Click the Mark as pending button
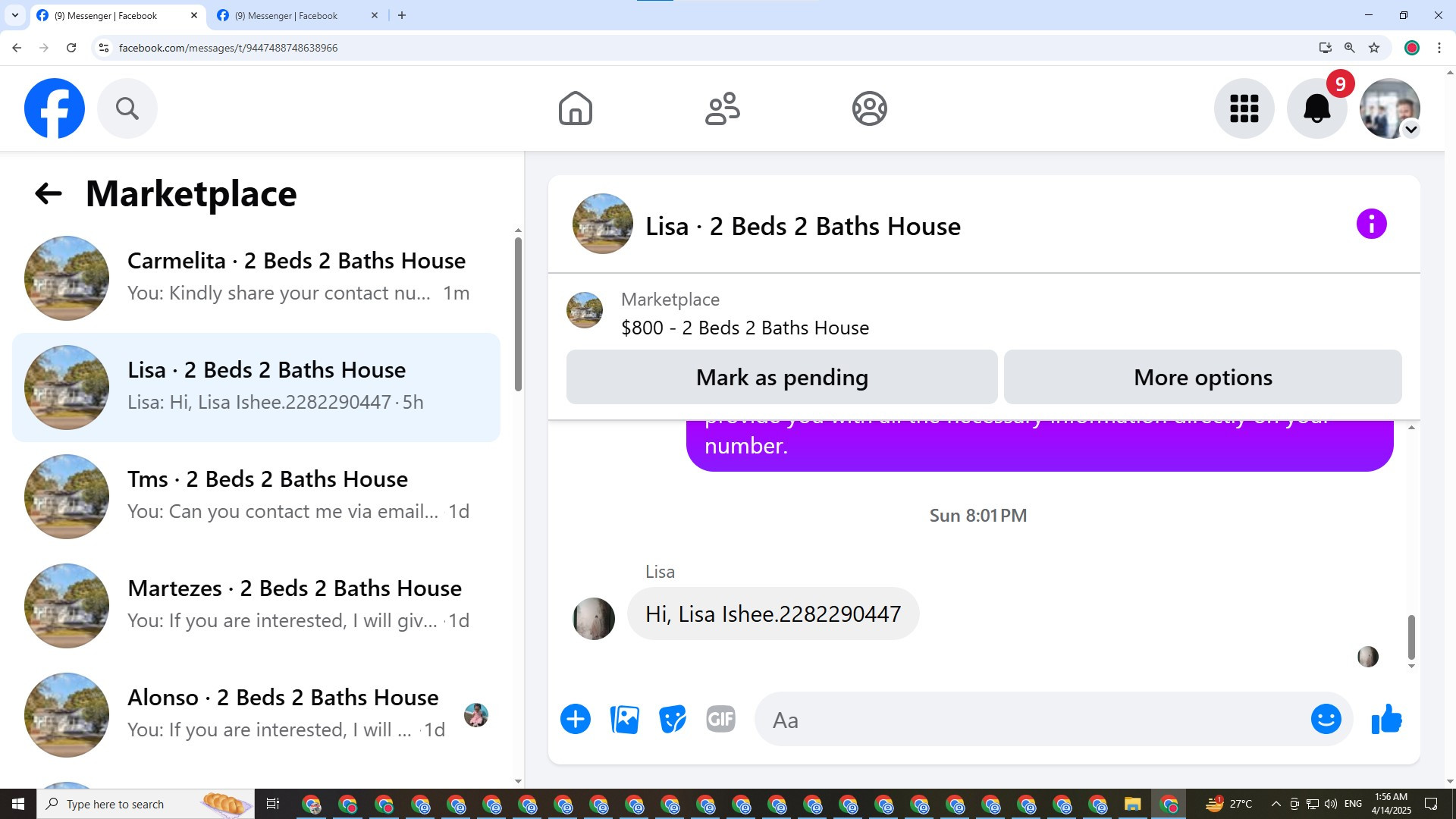Screen dimensions: 1456x819 [x=782, y=377]
